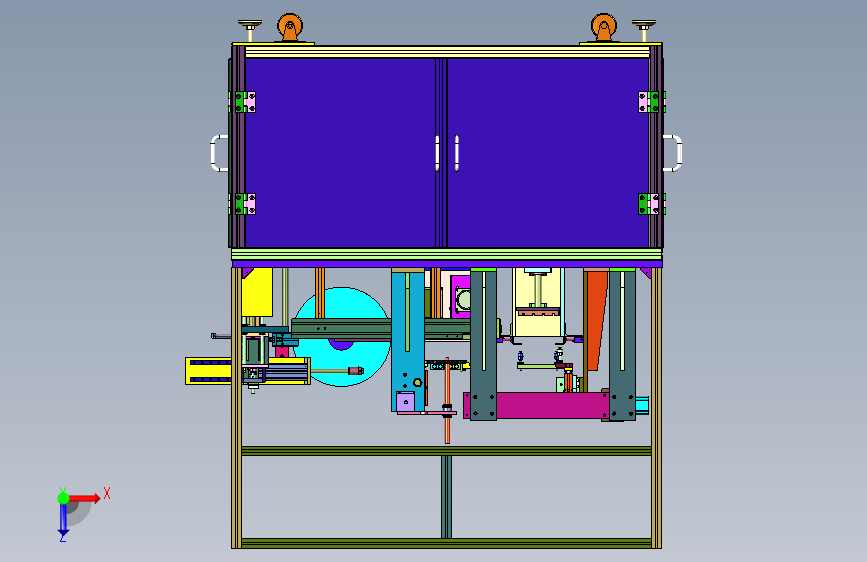Pick the left door's white pull handle

click(437, 153)
